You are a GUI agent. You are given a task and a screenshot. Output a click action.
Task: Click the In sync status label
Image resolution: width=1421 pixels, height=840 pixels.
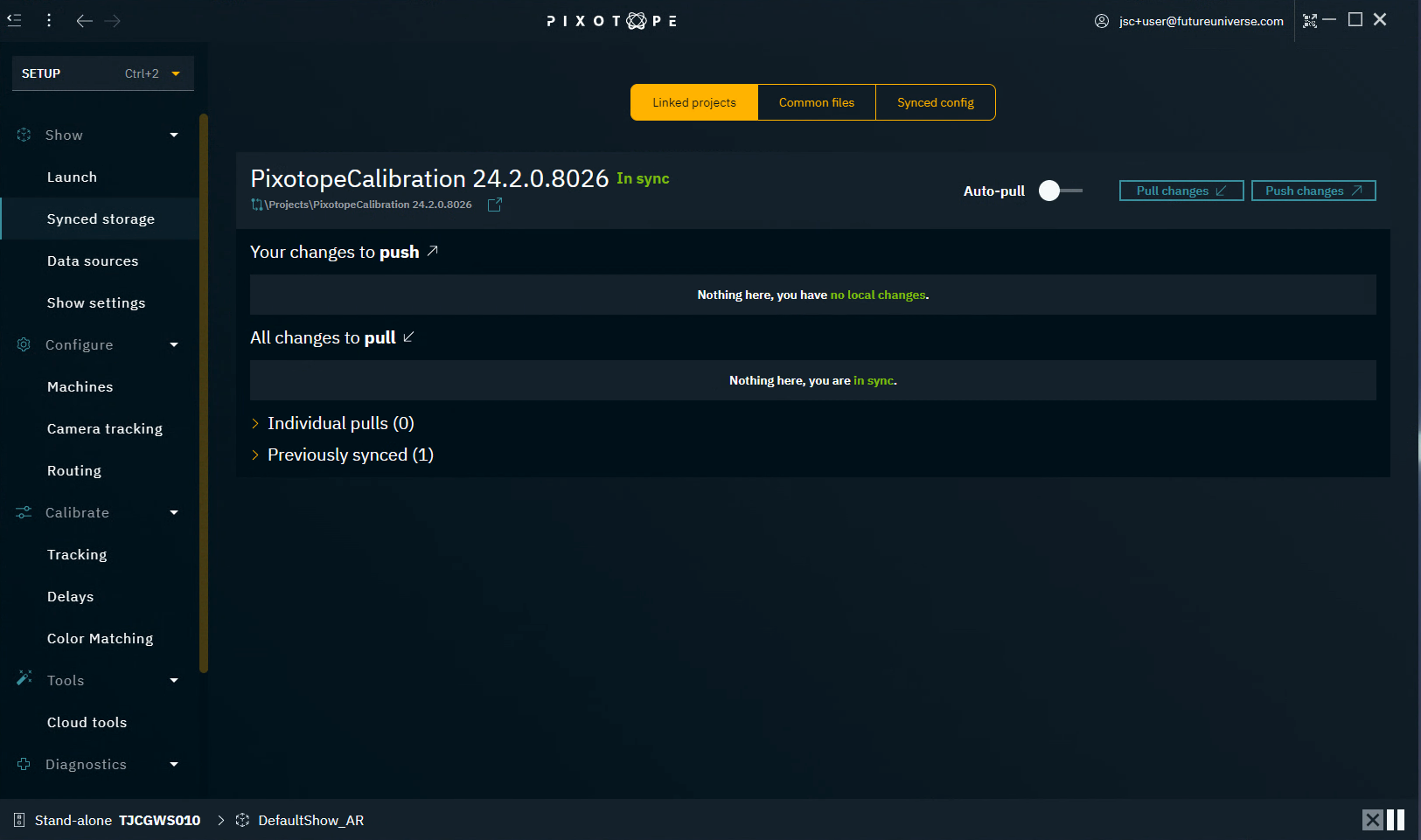click(643, 178)
